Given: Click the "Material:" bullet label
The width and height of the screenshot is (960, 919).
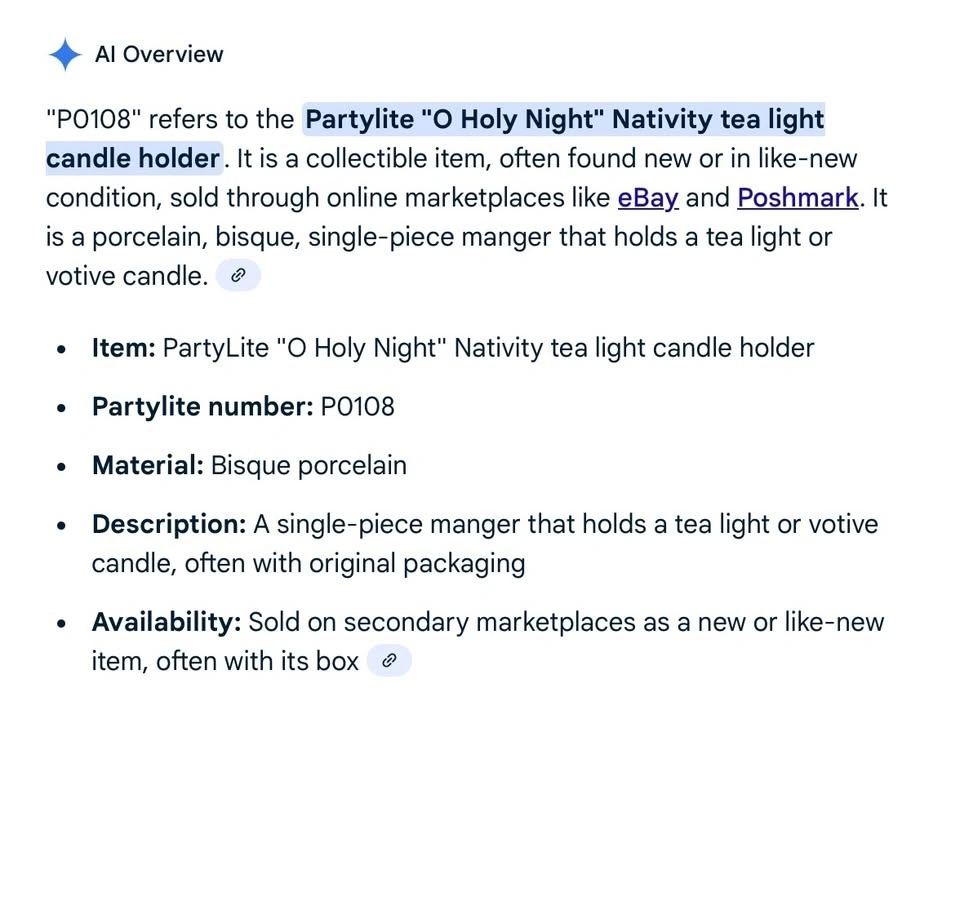Looking at the screenshot, I should [148, 465].
